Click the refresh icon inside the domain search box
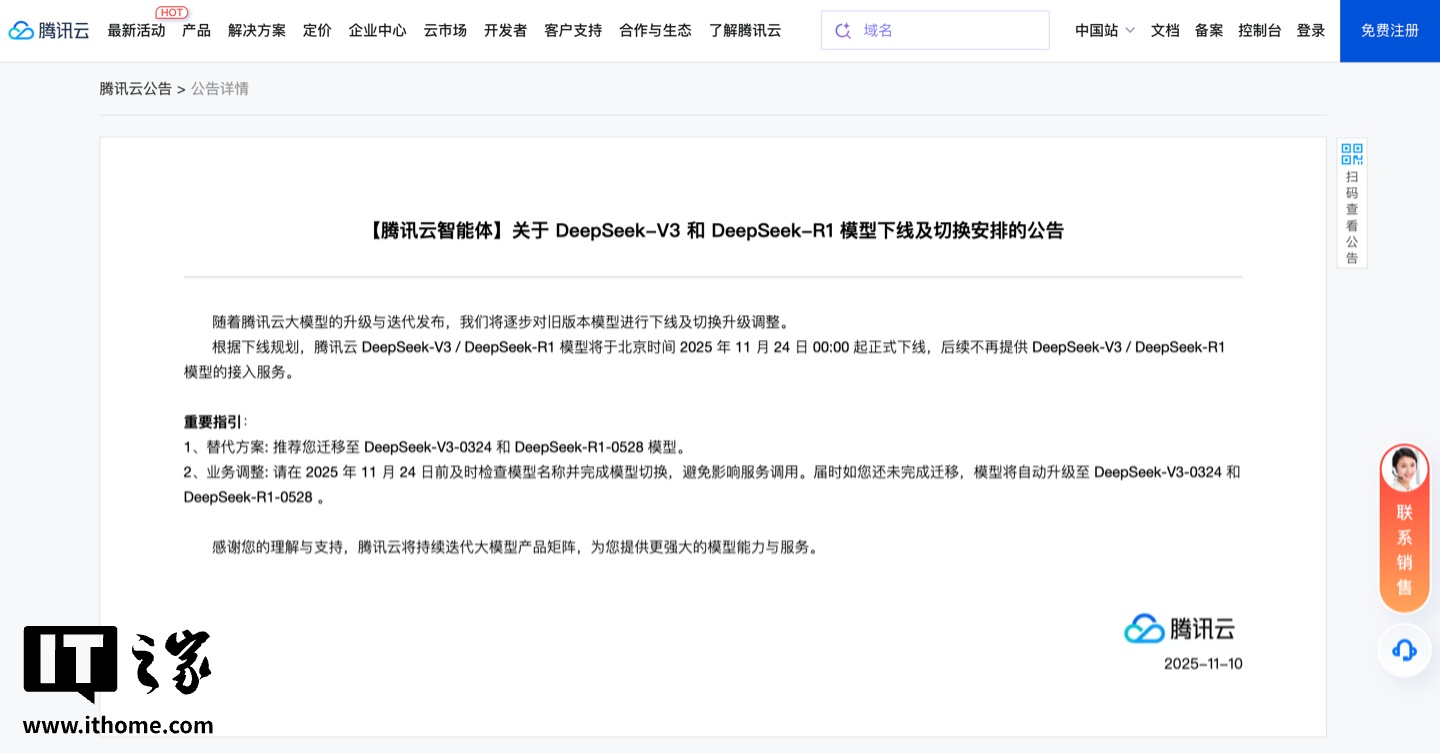 pyautogui.click(x=843, y=30)
